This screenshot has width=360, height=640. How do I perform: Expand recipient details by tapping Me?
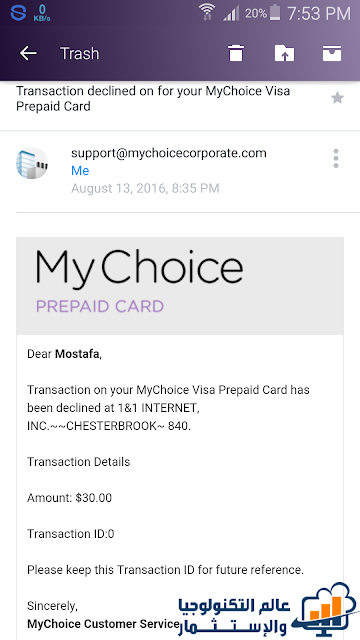point(80,171)
